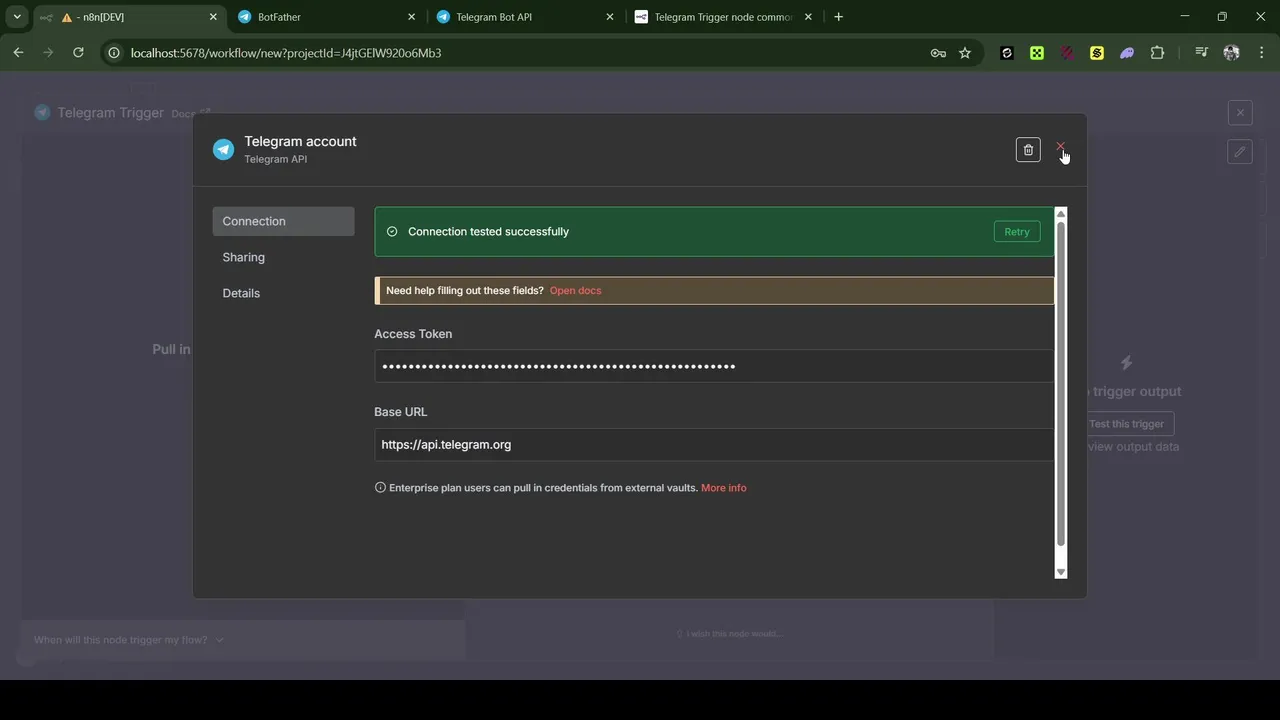Close the Telegram Trigger common issues tab
The image size is (1280, 720).
coord(808,17)
